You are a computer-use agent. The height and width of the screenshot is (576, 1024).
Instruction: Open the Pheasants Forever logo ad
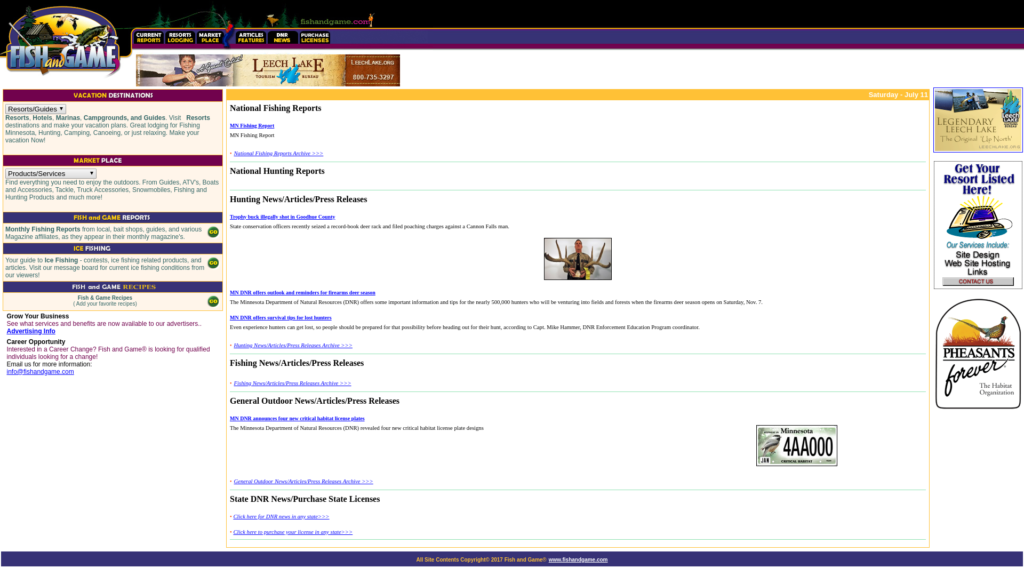click(x=977, y=354)
